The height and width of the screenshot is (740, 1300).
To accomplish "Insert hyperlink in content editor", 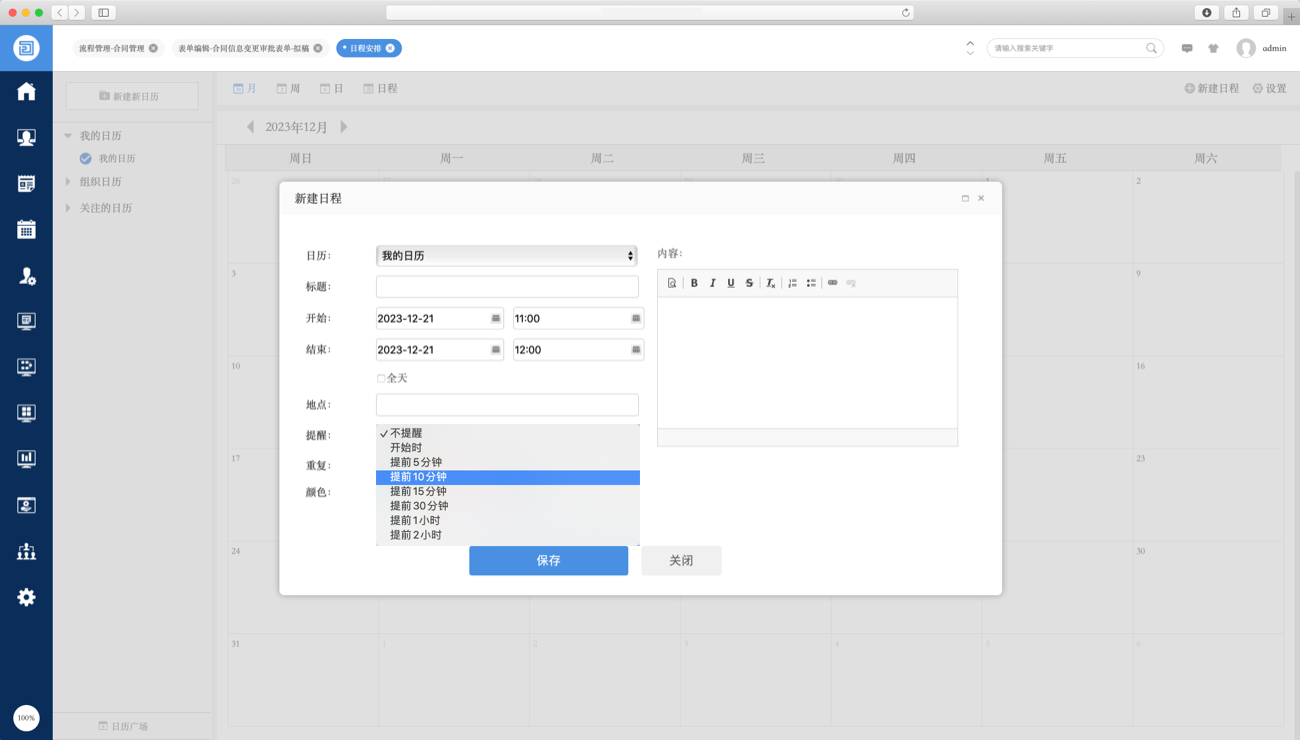I will 832,283.
